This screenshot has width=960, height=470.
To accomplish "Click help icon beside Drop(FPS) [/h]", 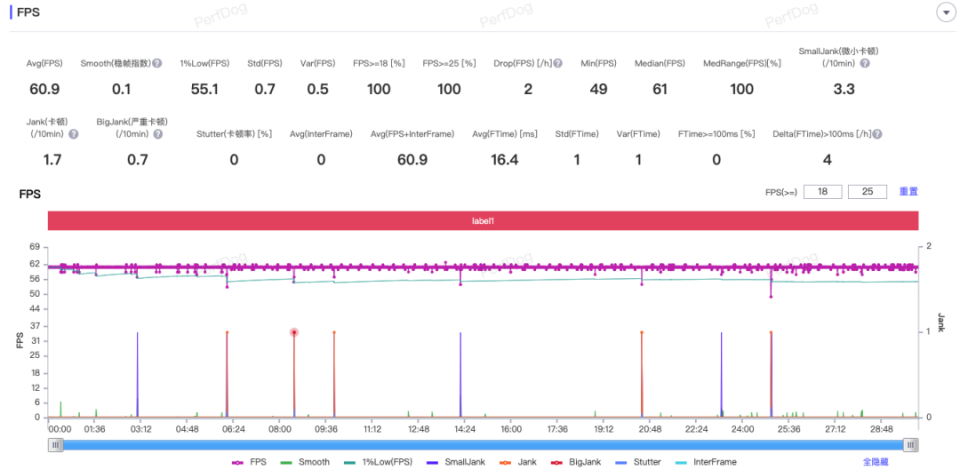I will pyautogui.click(x=558, y=63).
